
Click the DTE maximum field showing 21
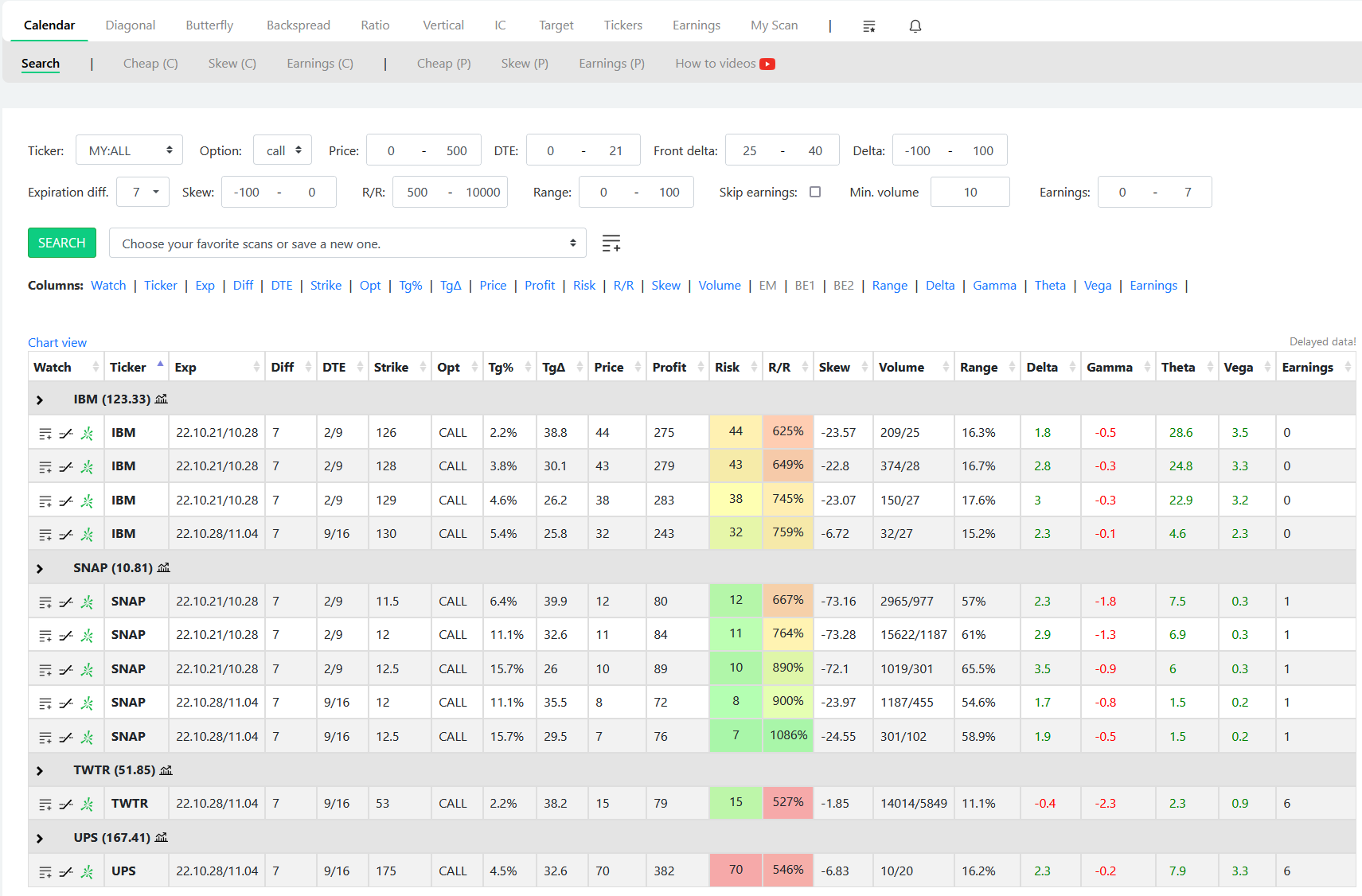click(x=615, y=150)
